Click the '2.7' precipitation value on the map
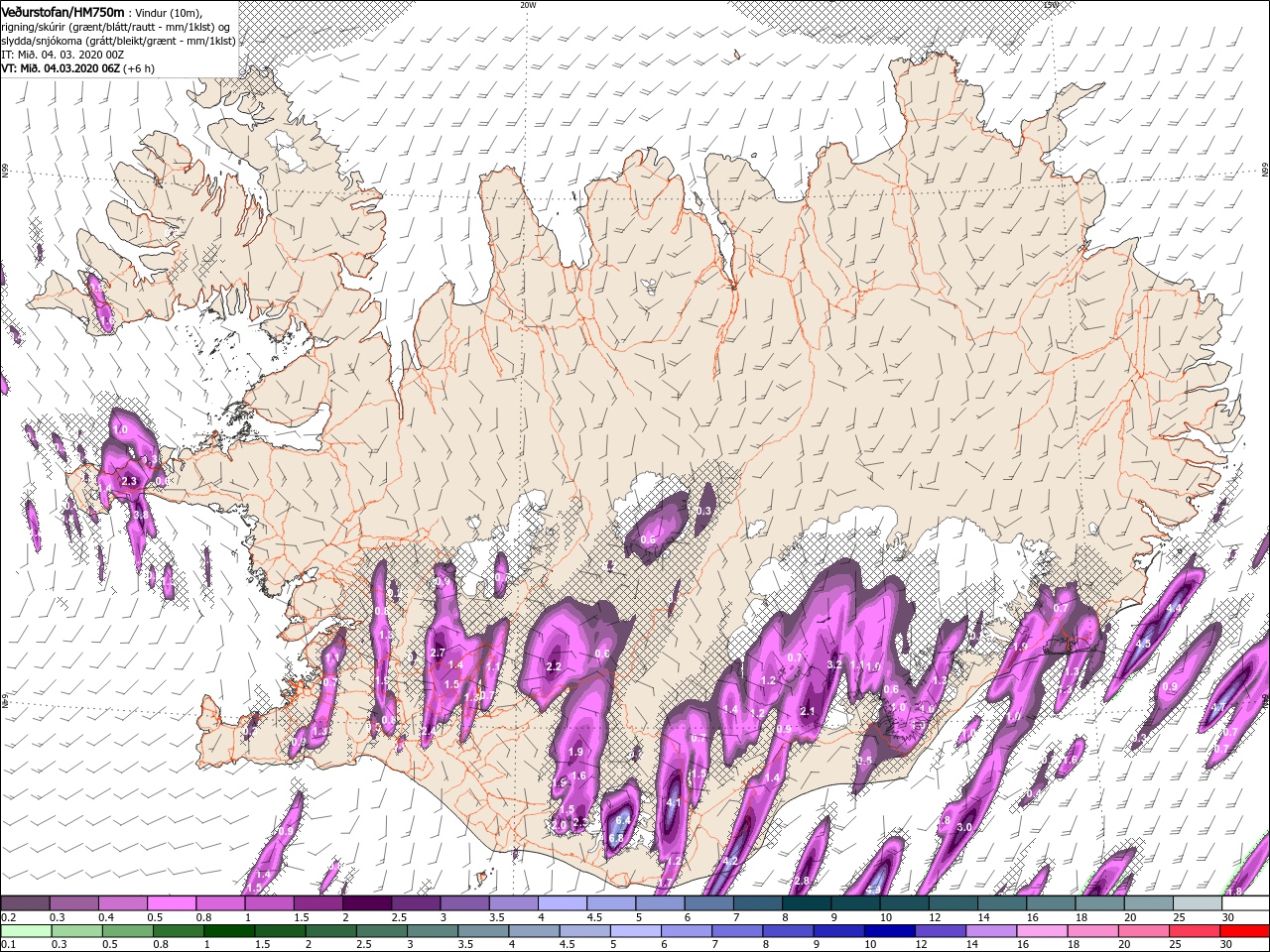Screen dimensions: 1270x952 tap(438, 653)
